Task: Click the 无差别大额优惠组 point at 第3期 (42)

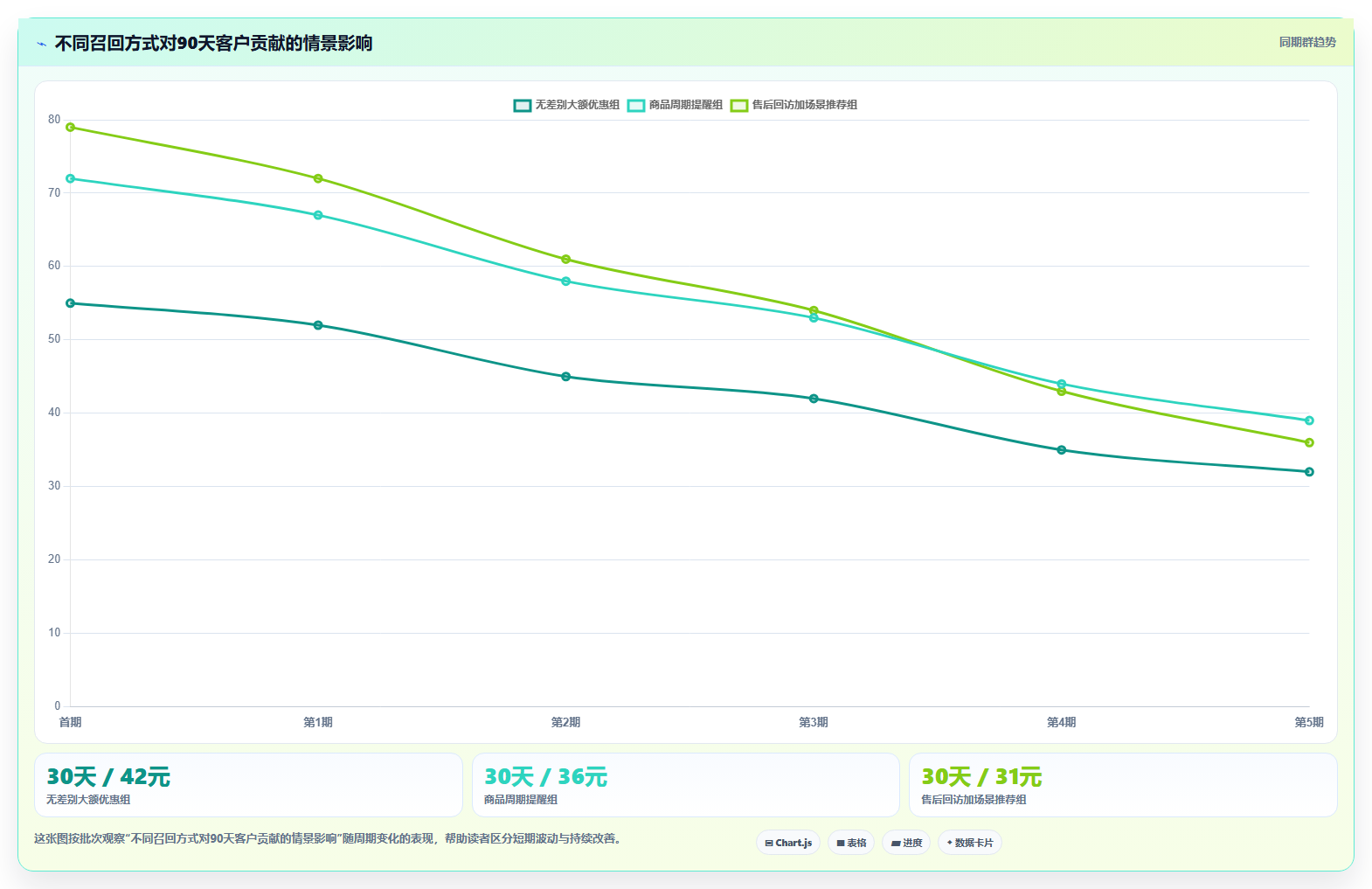Action: pos(814,399)
